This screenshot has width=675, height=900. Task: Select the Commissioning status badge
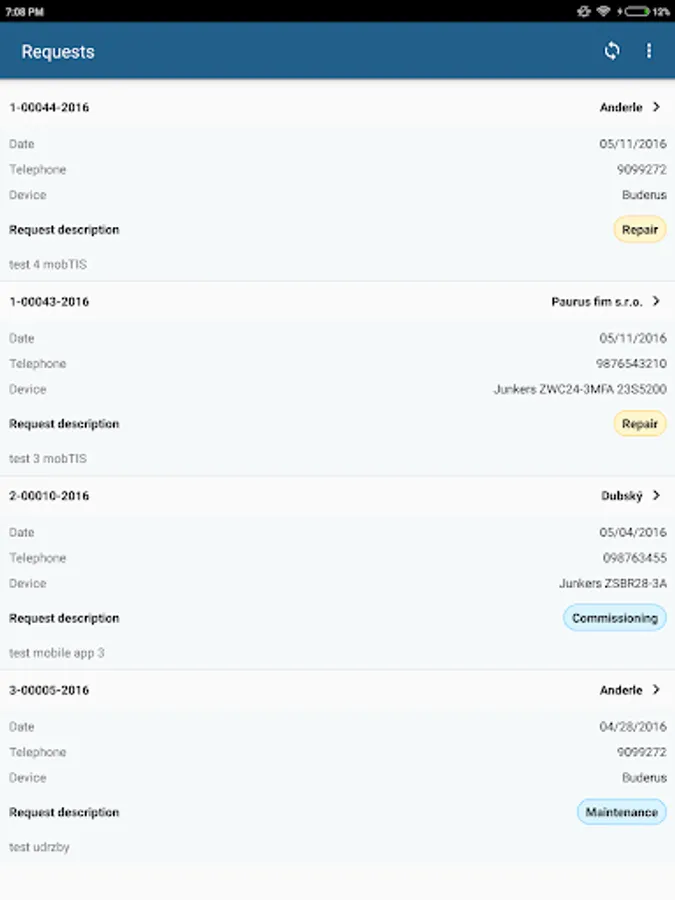tap(614, 618)
